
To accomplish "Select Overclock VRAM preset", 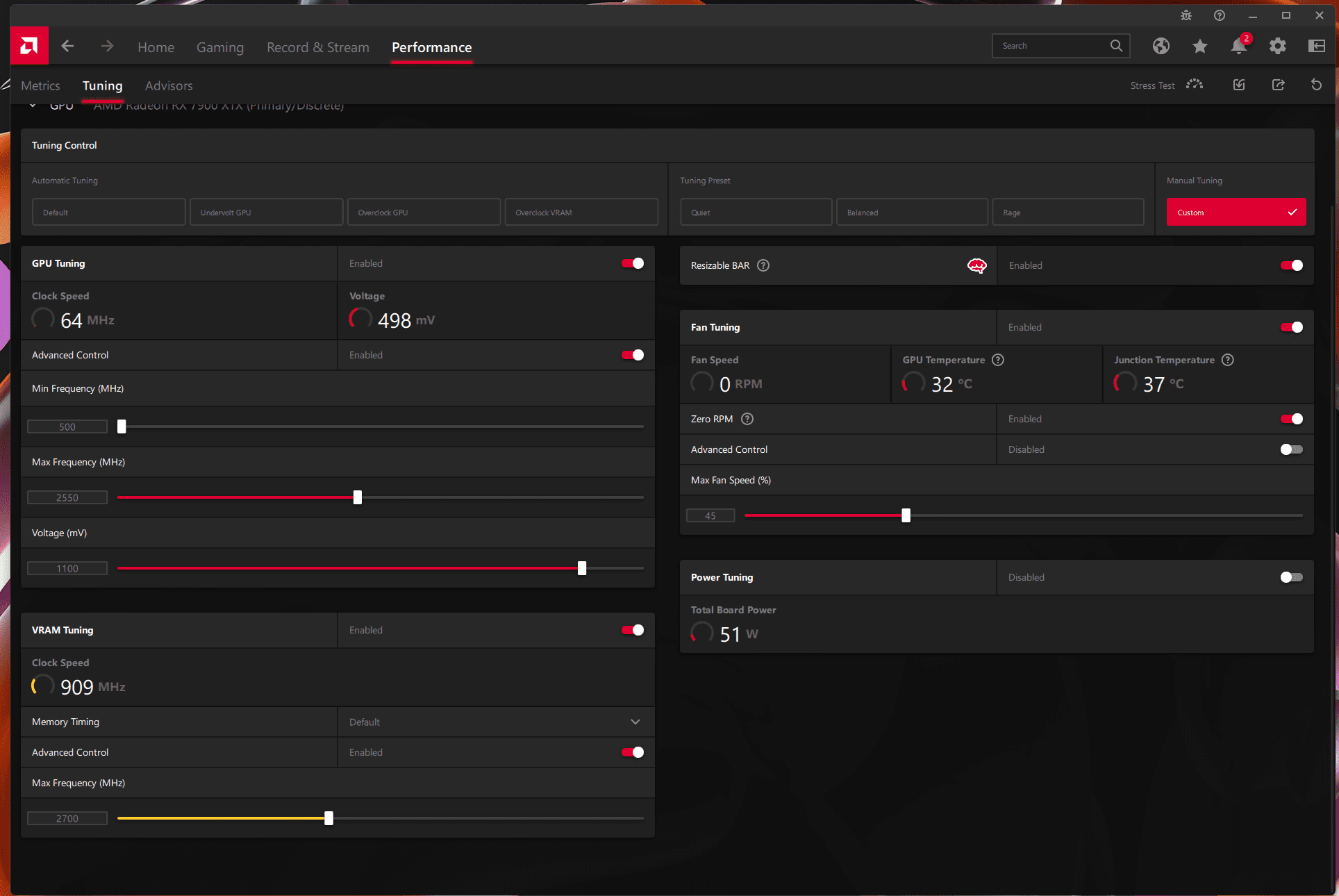I will 581,212.
